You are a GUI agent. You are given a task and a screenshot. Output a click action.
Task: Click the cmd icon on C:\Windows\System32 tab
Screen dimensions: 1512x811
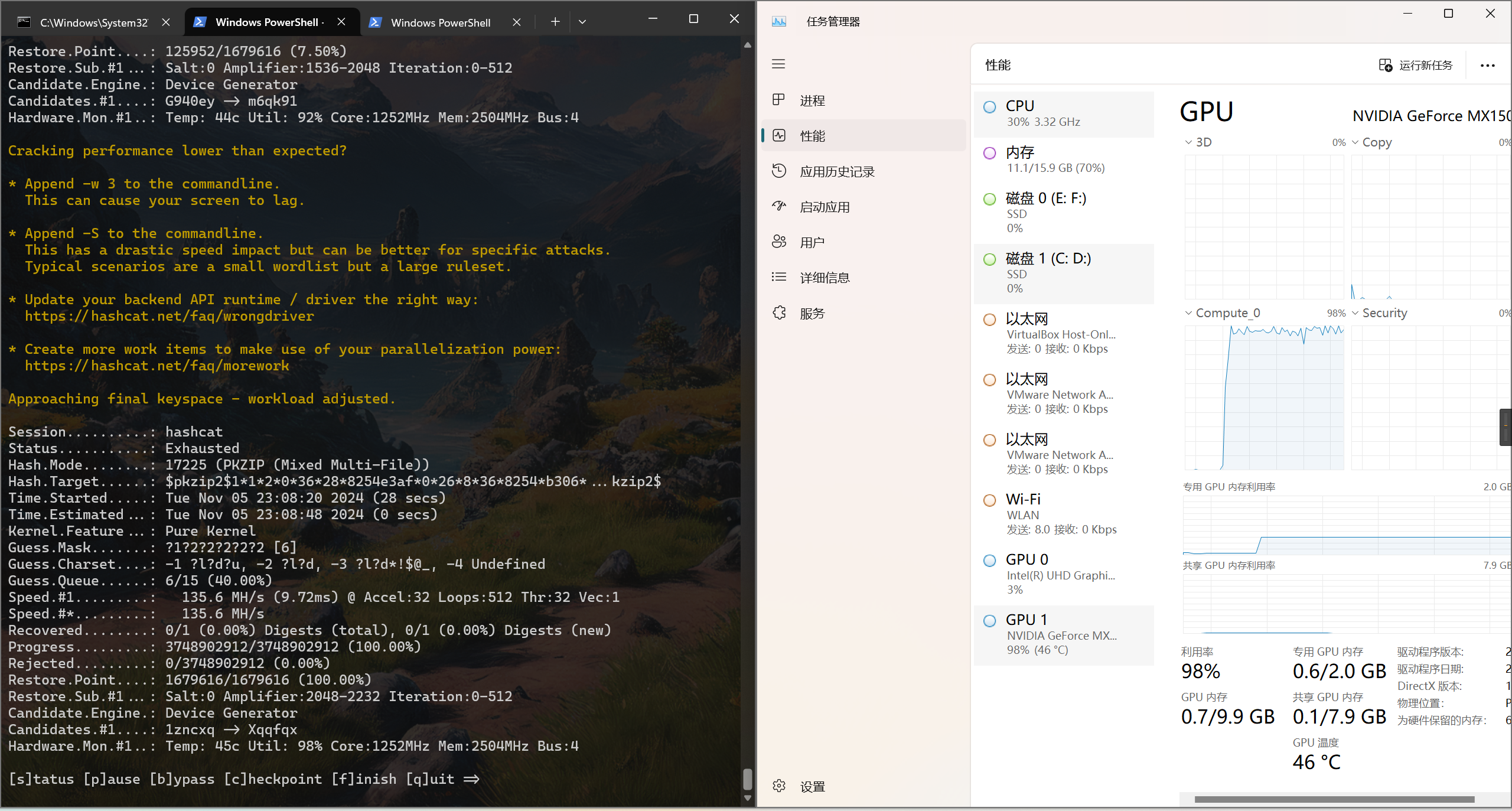(24, 22)
